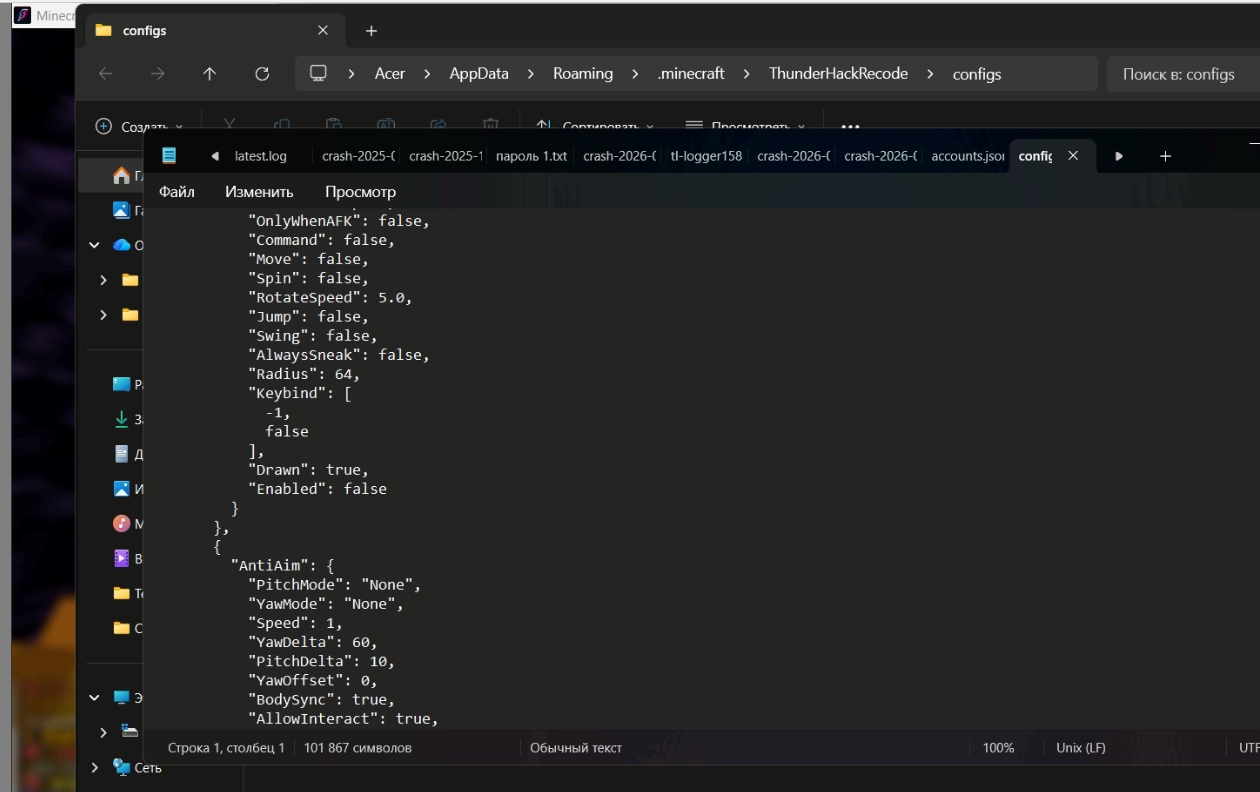Click the Notepad app icon
1260x792 pixels.
pos(169,156)
